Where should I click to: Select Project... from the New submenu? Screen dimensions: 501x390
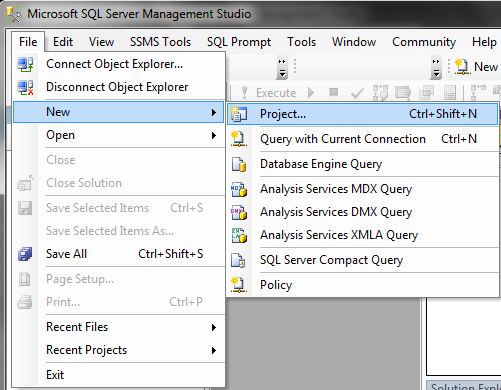click(363, 114)
